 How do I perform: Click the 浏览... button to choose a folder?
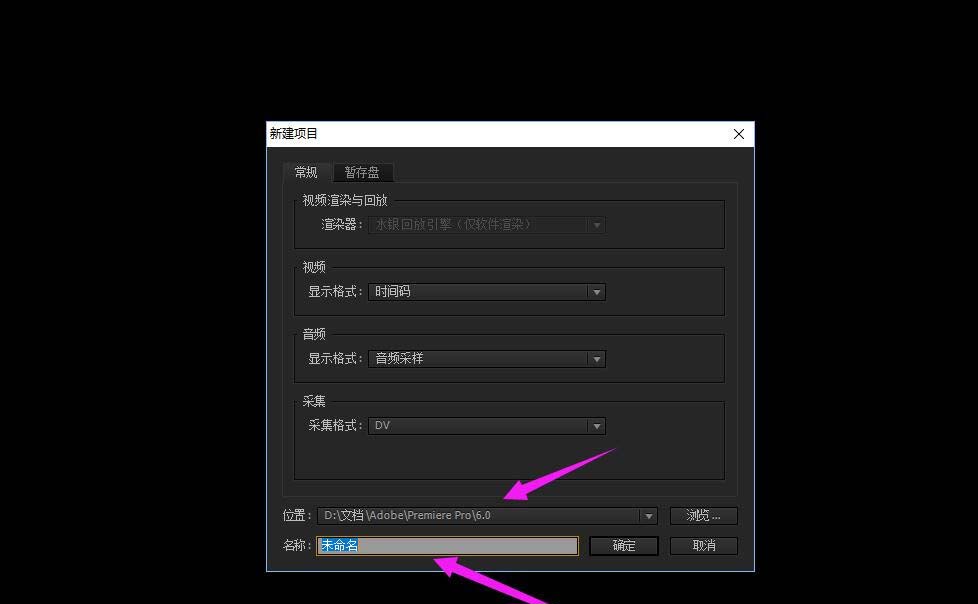(x=703, y=515)
